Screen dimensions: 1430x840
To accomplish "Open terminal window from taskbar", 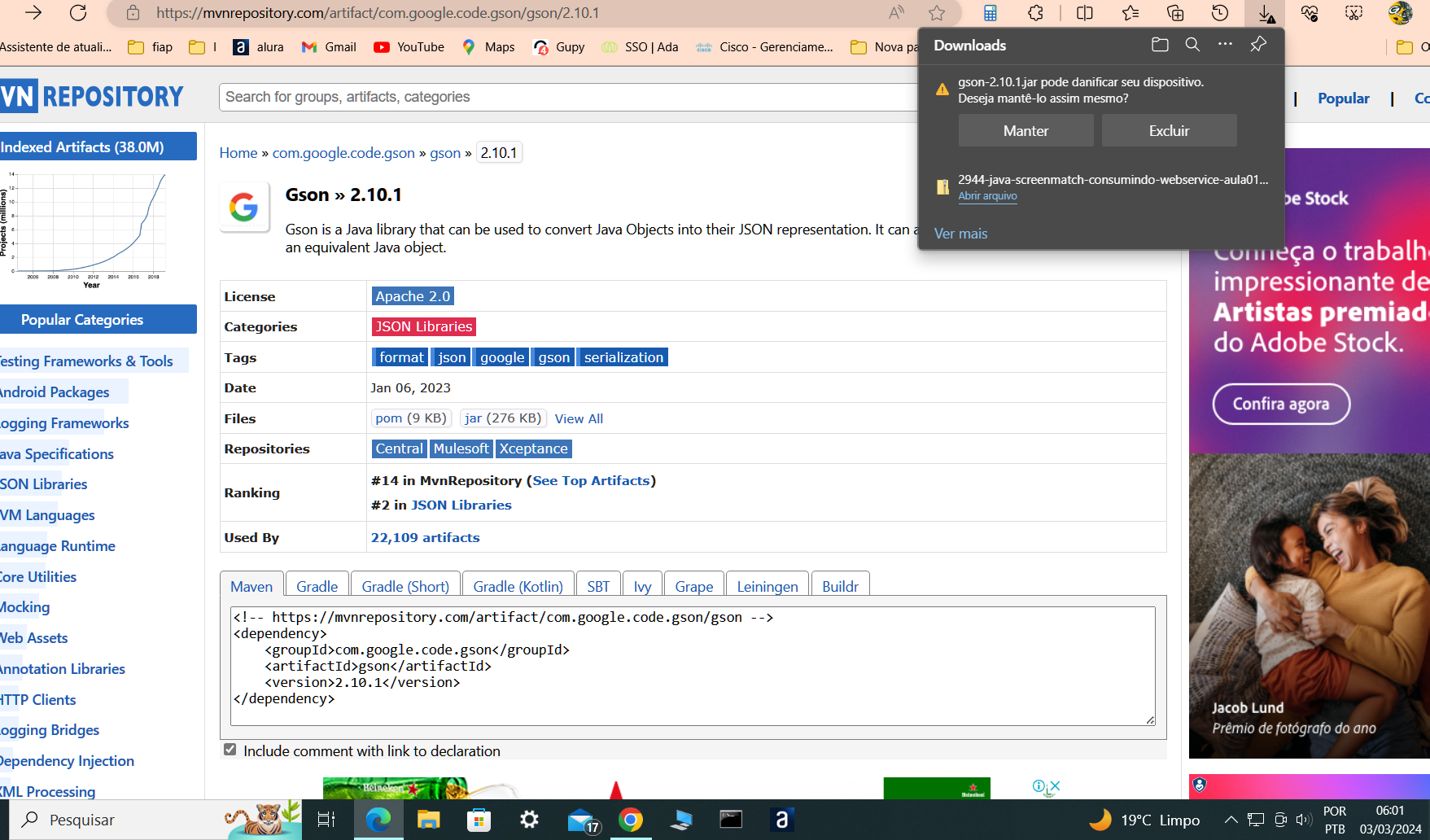I will tap(731, 820).
